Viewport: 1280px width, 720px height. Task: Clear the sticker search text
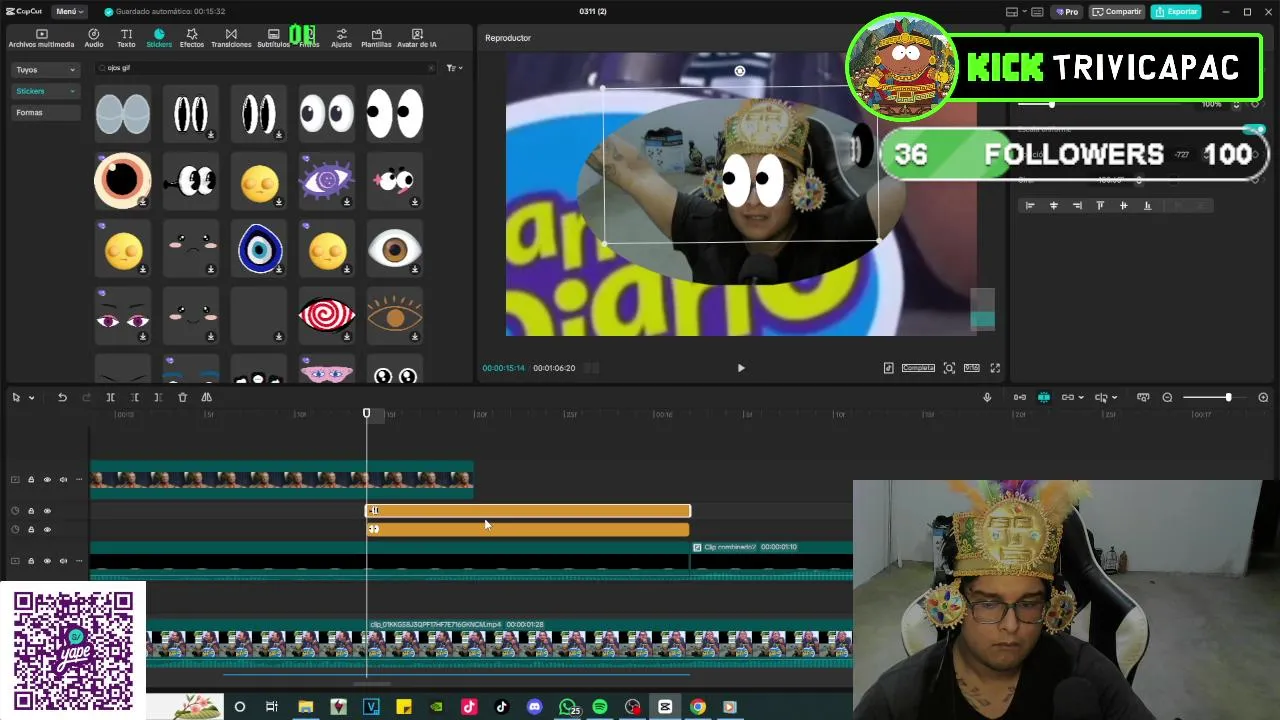tap(431, 68)
